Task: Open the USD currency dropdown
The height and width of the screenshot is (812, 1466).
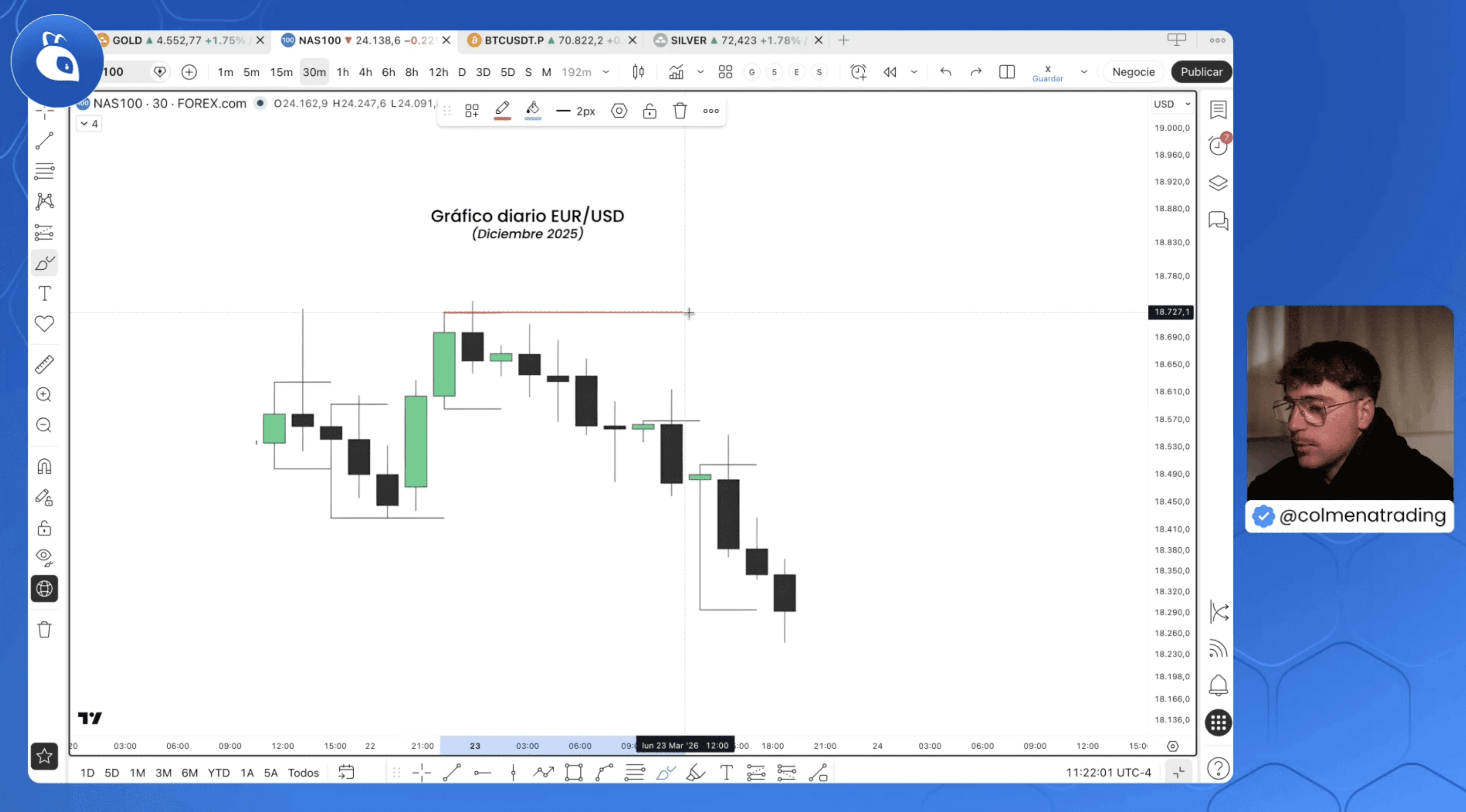Action: tap(1171, 104)
